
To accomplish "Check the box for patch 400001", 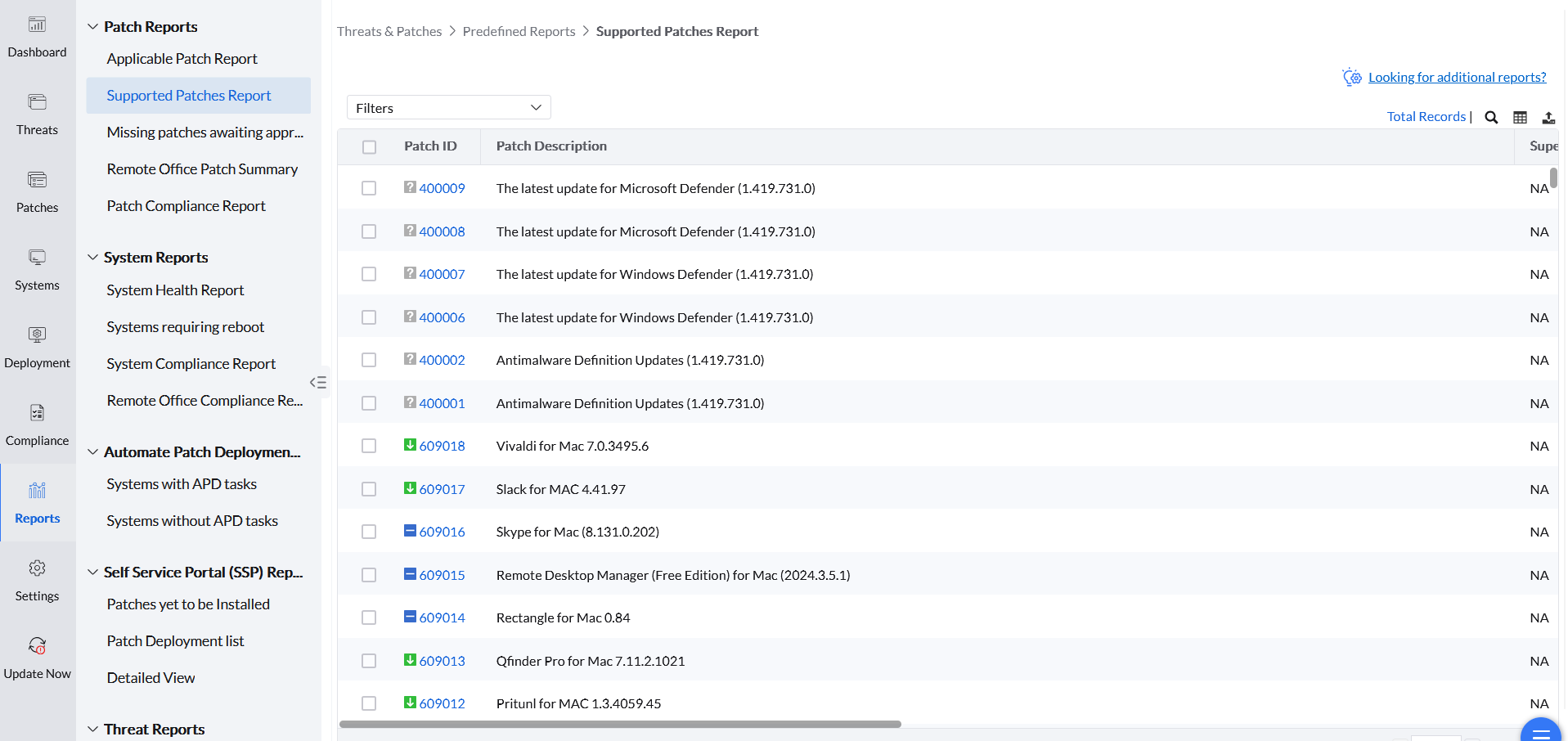I will pos(369,403).
